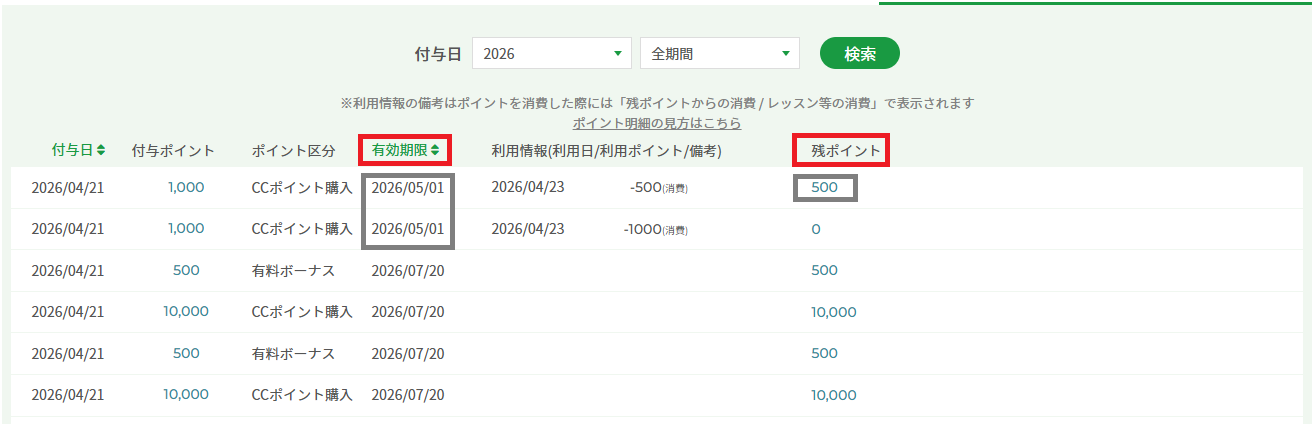Select the -500(消費) usage entry
This screenshot has width=1314, height=426.
(x=659, y=188)
